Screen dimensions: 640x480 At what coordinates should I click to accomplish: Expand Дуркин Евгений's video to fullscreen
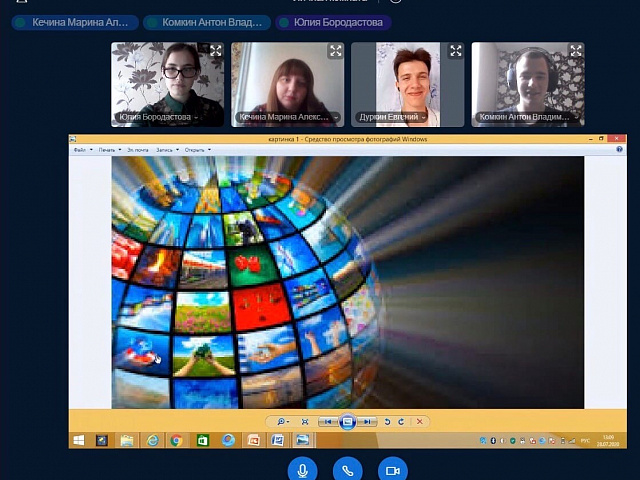pyautogui.click(x=456, y=51)
